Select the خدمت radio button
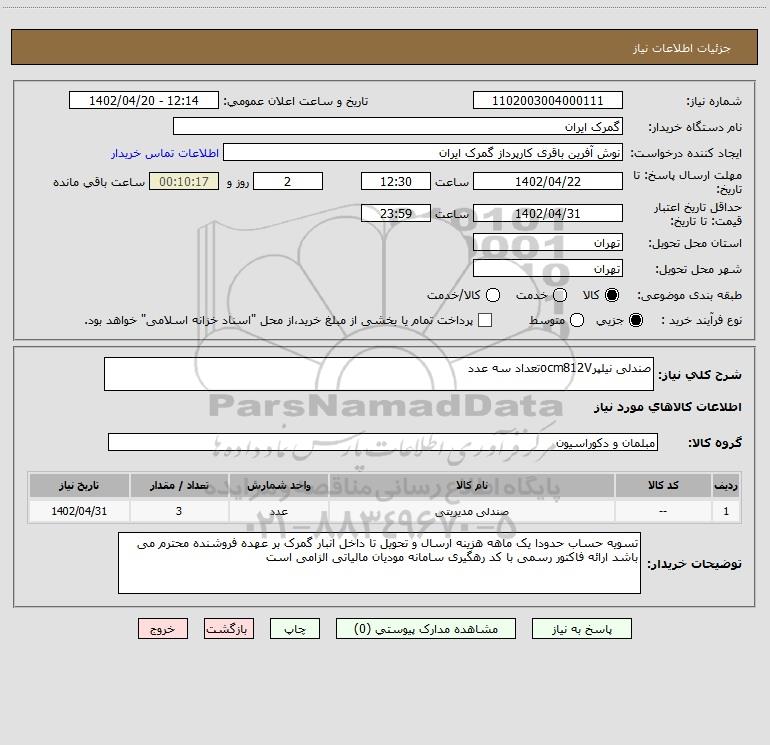This screenshot has width=770, height=745. [560, 295]
